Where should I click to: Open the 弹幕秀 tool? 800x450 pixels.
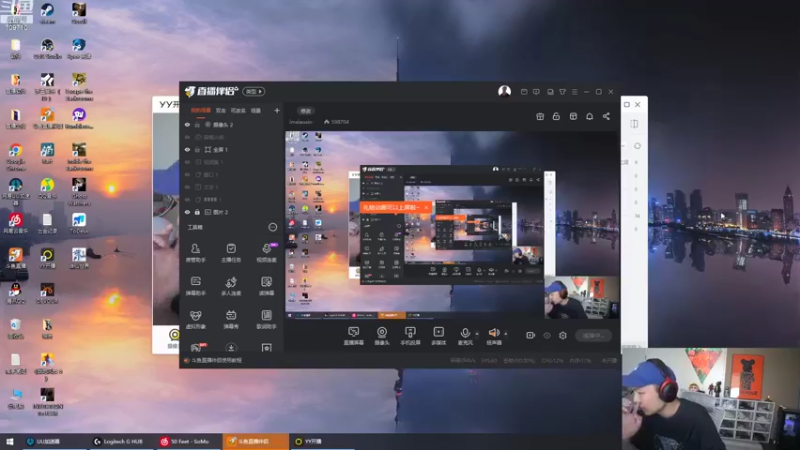click(x=231, y=319)
